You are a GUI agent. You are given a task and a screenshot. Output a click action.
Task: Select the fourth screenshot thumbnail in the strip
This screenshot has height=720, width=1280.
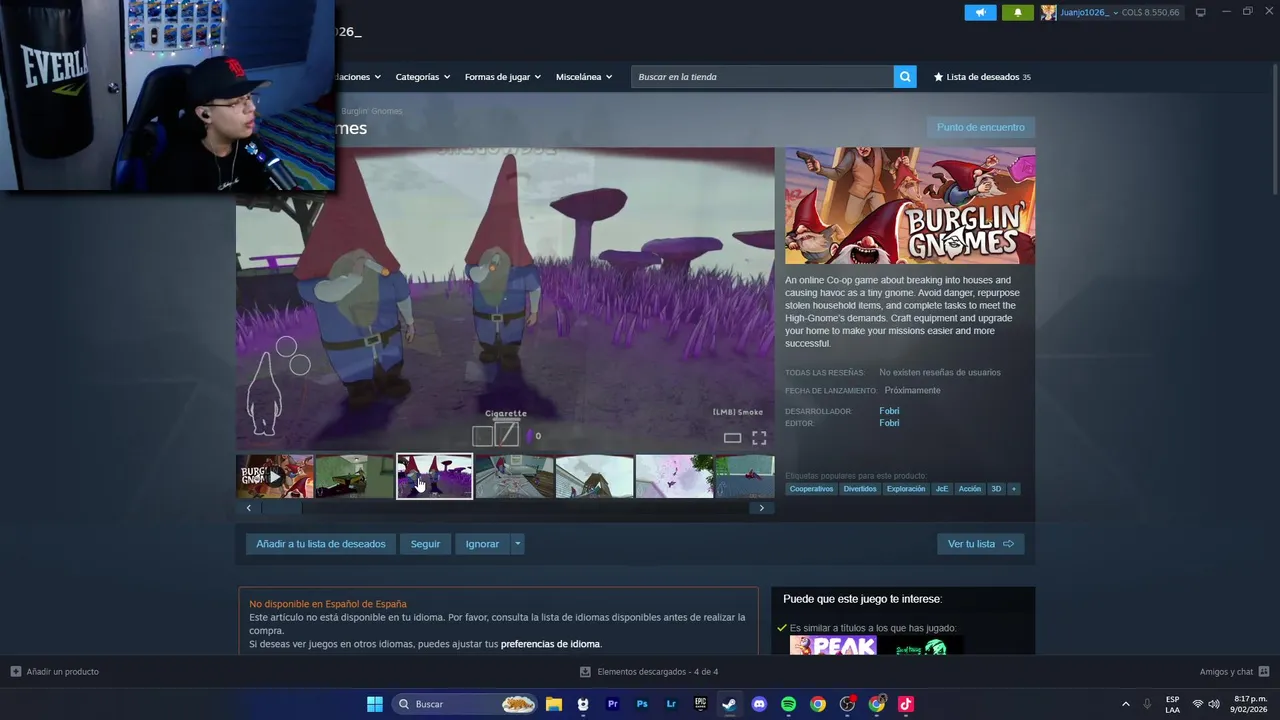[x=514, y=477]
